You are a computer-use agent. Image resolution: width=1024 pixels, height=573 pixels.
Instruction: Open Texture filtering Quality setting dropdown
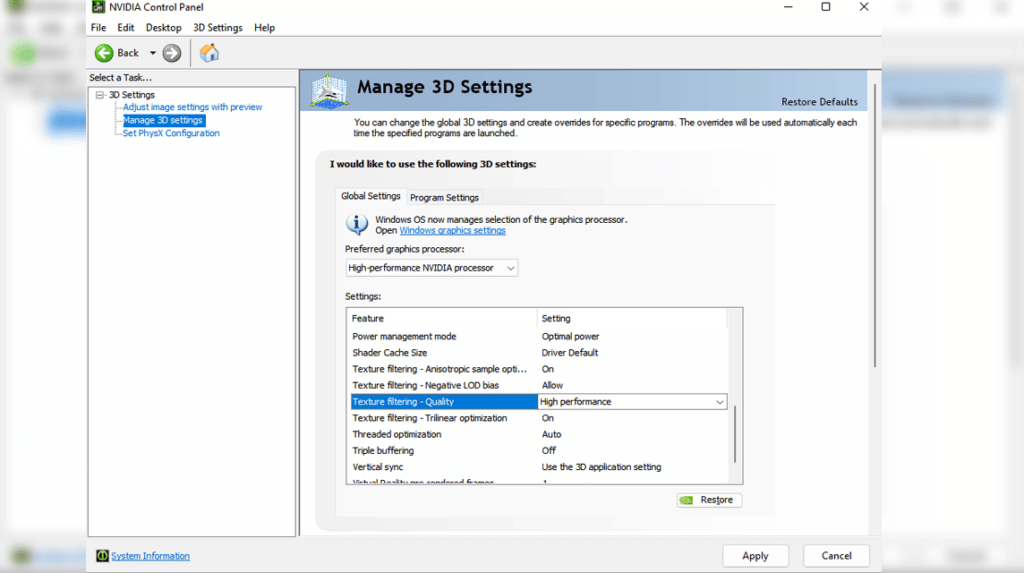pos(719,402)
